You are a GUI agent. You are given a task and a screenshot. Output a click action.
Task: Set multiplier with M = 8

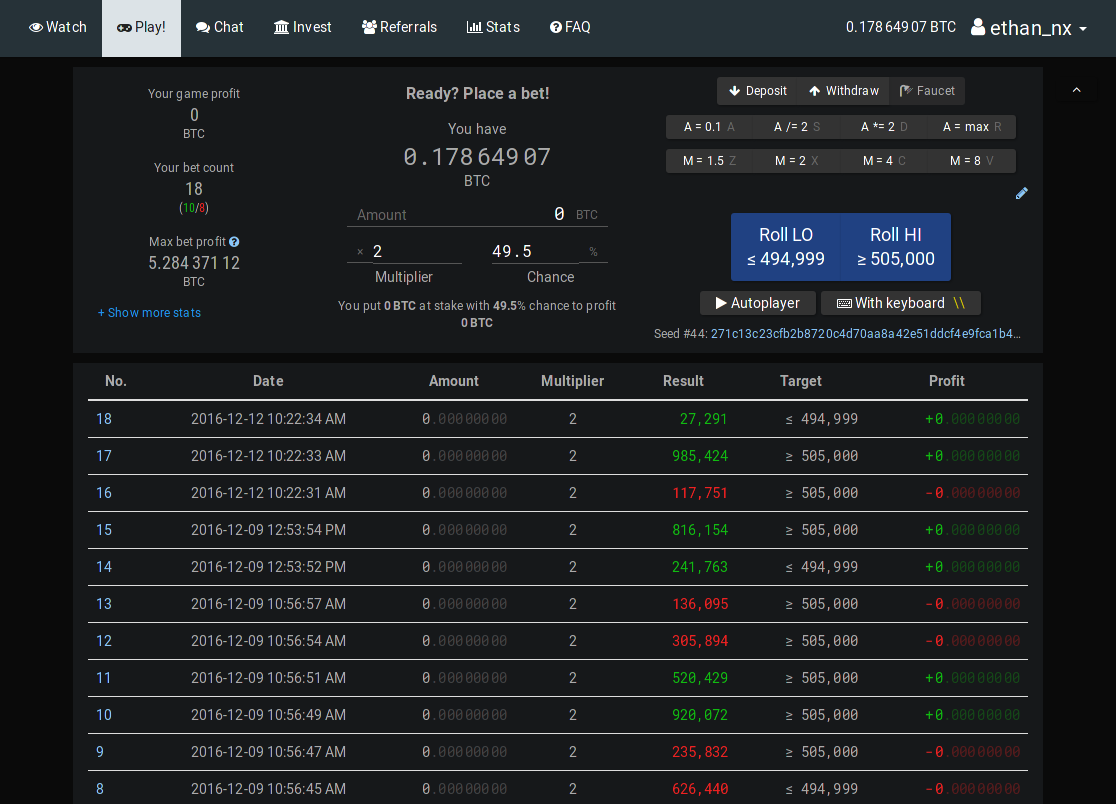(972, 161)
